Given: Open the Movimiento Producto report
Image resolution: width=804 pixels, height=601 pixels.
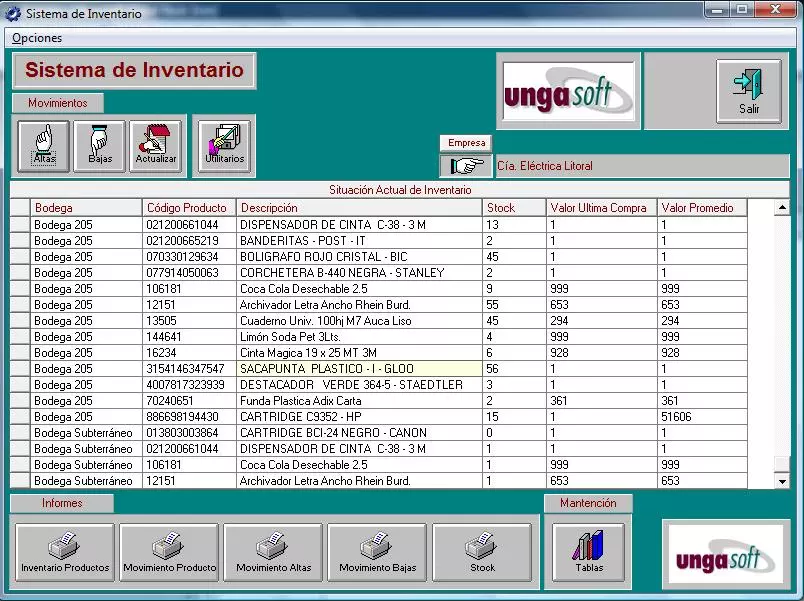Looking at the screenshot, I should (169, 550).
